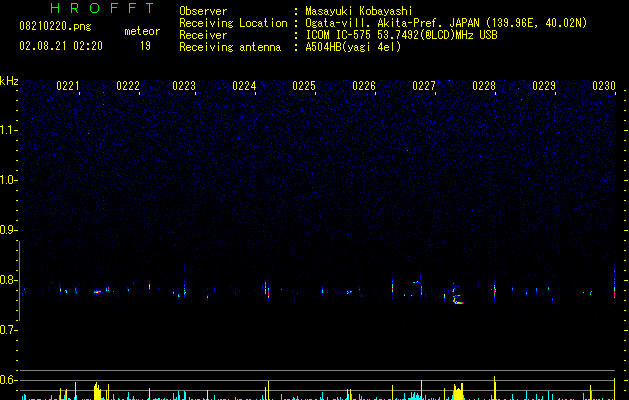The height and width of the screenshot is (400, 629).
Task: Click the 0227 time marker
Action: click(x=424, y=86)
